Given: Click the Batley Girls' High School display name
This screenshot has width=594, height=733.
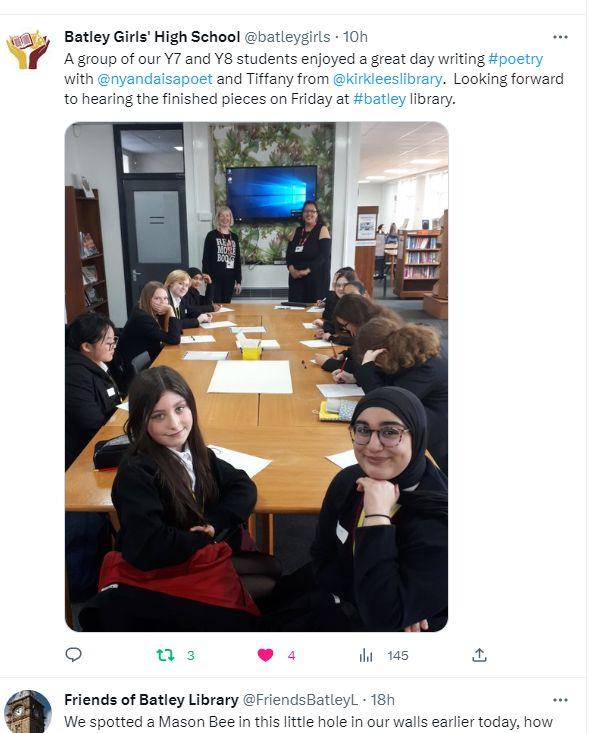Looking at the screenshot, I should pos(152,36).
